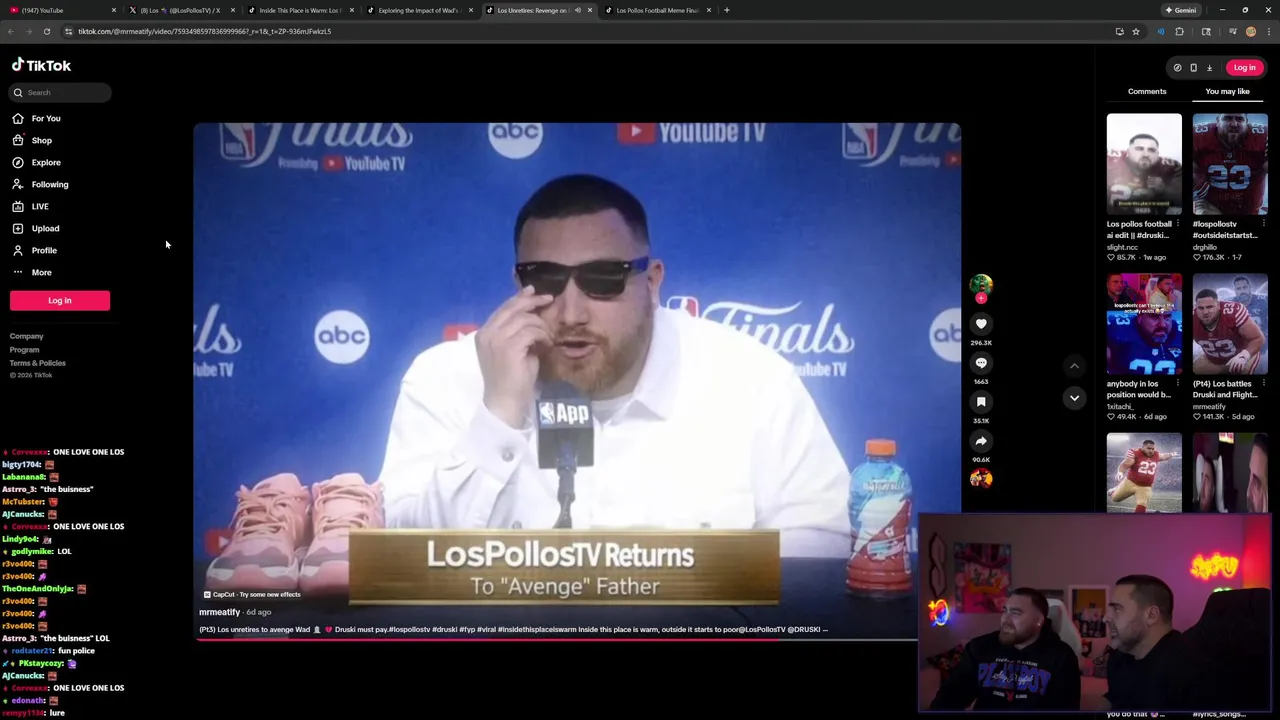
Task: Open the For You feed
Action: click(37, 118)
